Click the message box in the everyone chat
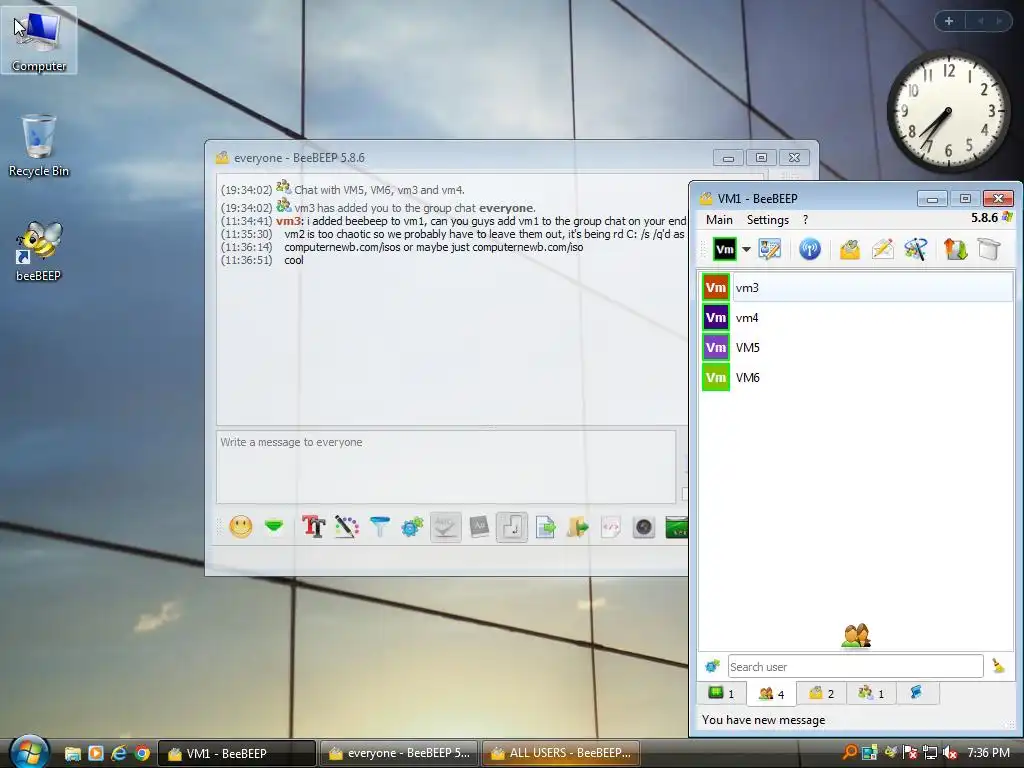Viewport: 1024px width, 768px height. tap(446, 466)
